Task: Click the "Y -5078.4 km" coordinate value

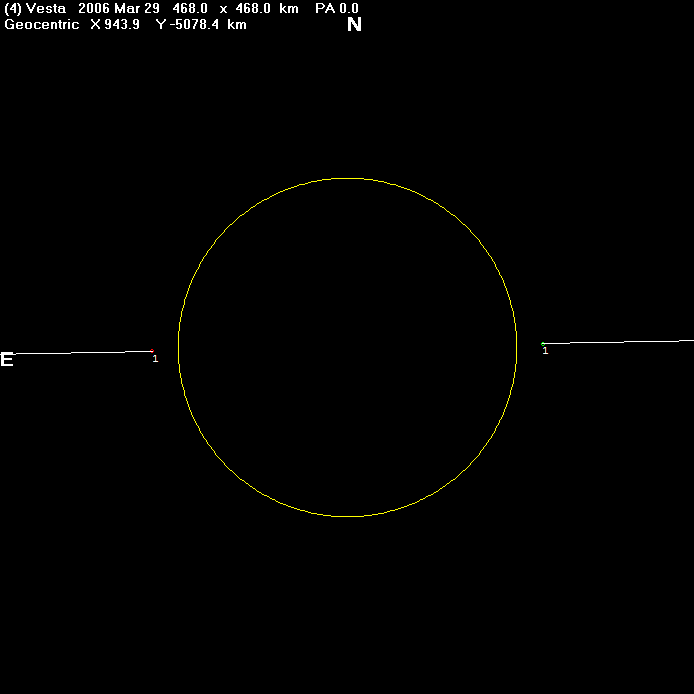Action: click(201, 24)
